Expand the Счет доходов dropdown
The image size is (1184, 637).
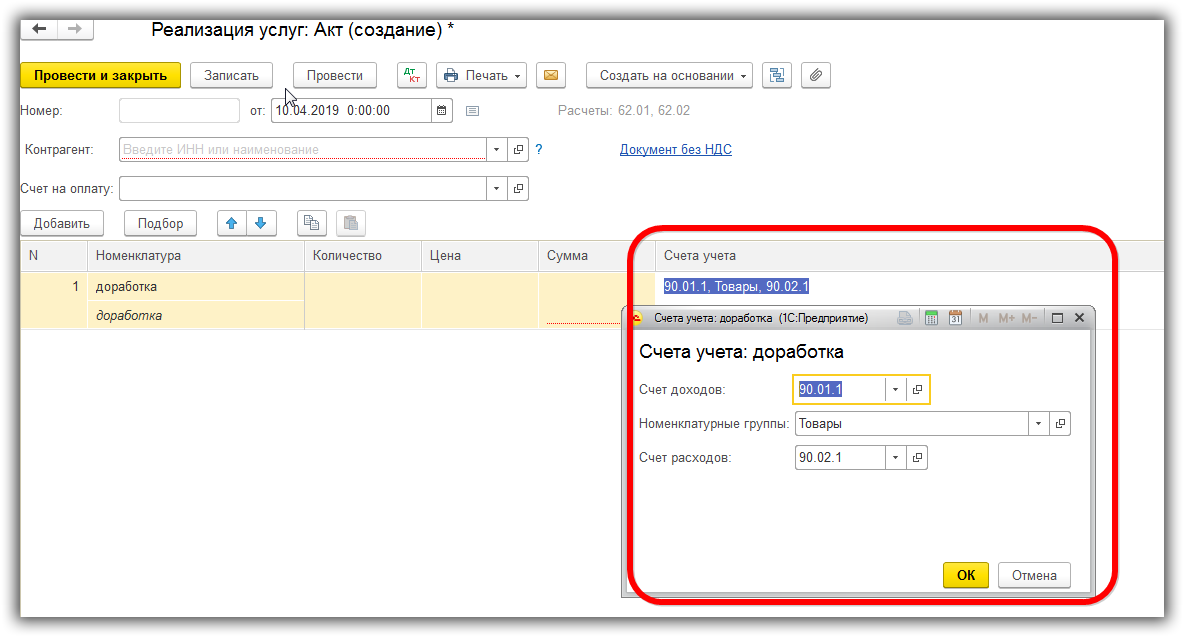(x=896, y=389)
